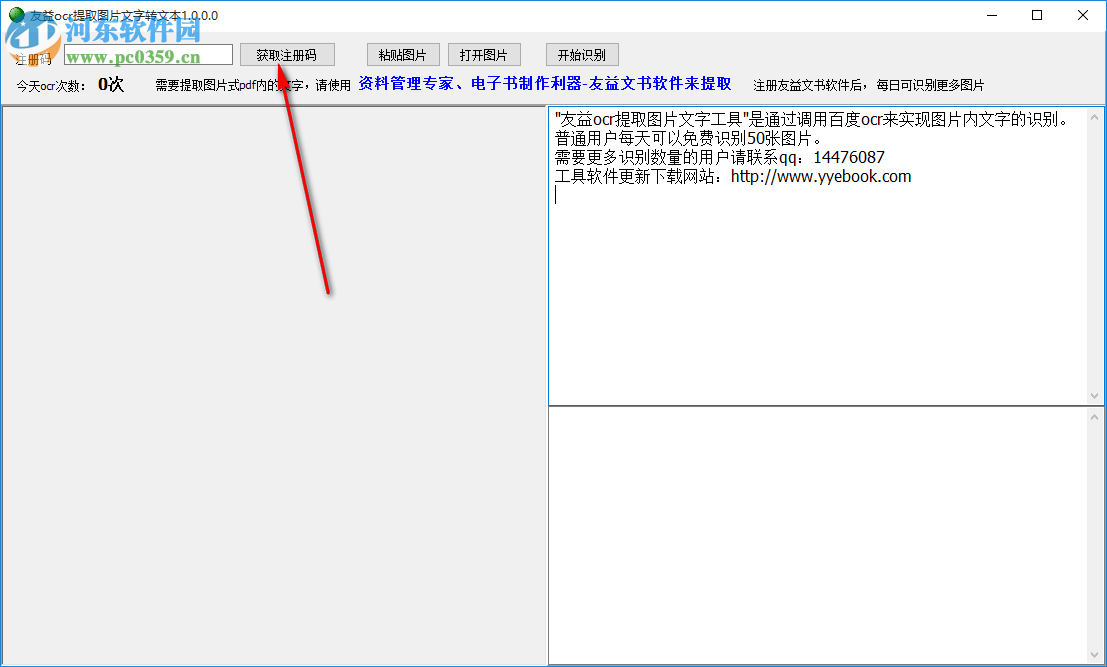Minimize the OCR tool window
The image size is (1107, 667).
click(992, 15)
